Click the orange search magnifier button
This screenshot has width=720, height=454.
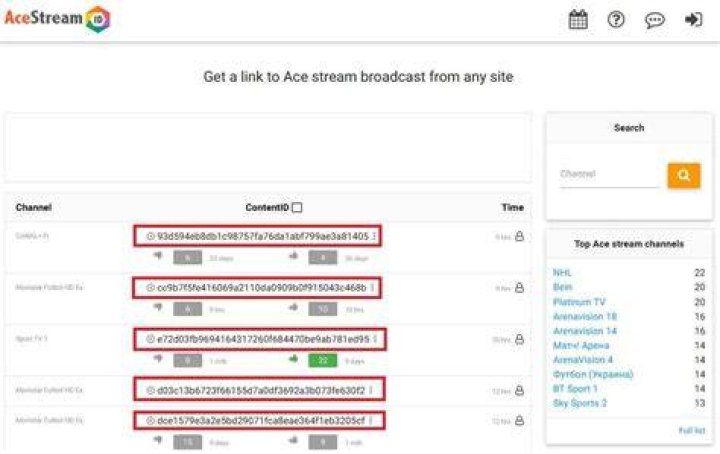click(x=684, y=175)
